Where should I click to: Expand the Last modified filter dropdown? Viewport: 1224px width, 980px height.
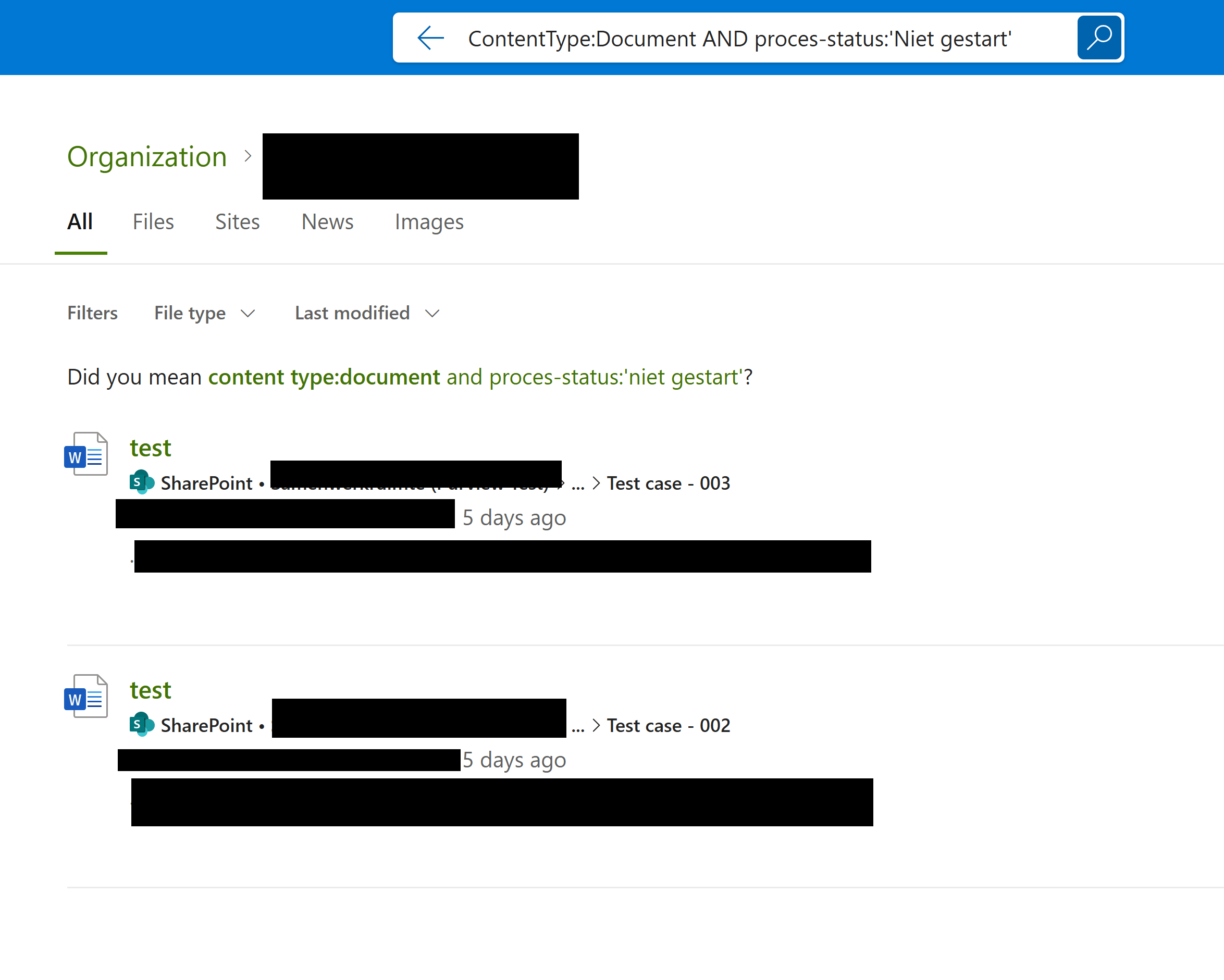[x=367, y=314]
